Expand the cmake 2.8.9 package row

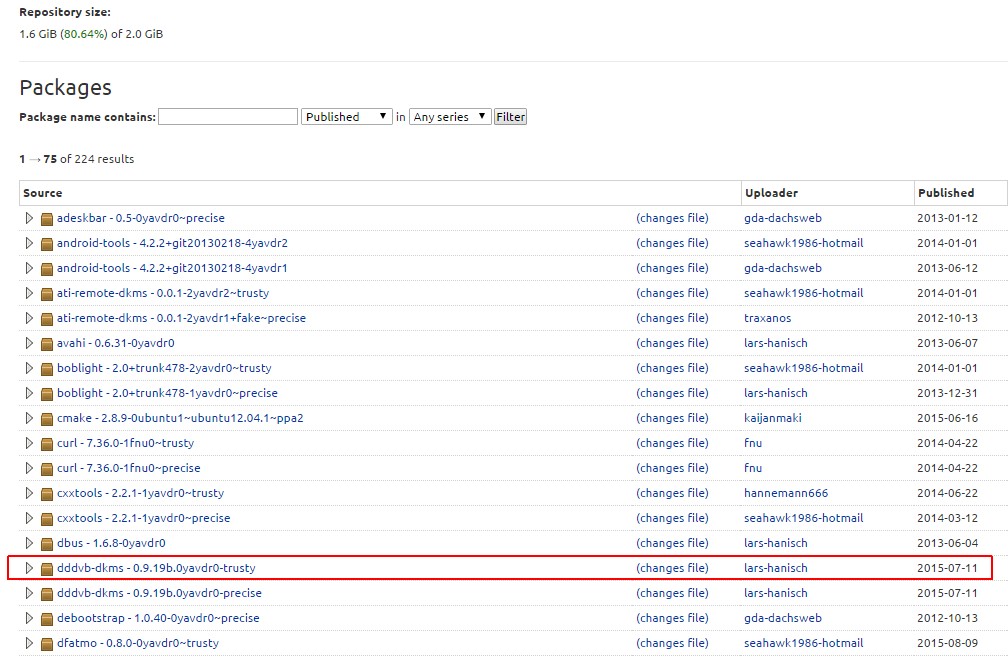click(x=29, y=418)
